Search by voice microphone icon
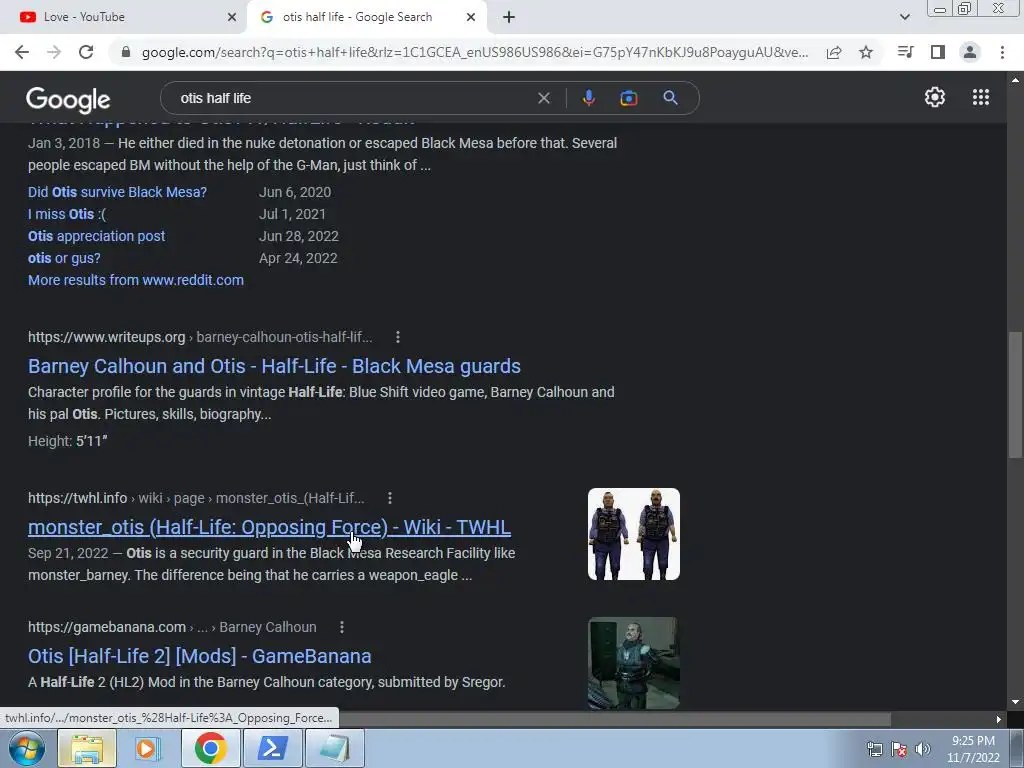Image resolution: width=1024 pixels, height=768 pixels. pyautogui.click(x=588, y=98)
